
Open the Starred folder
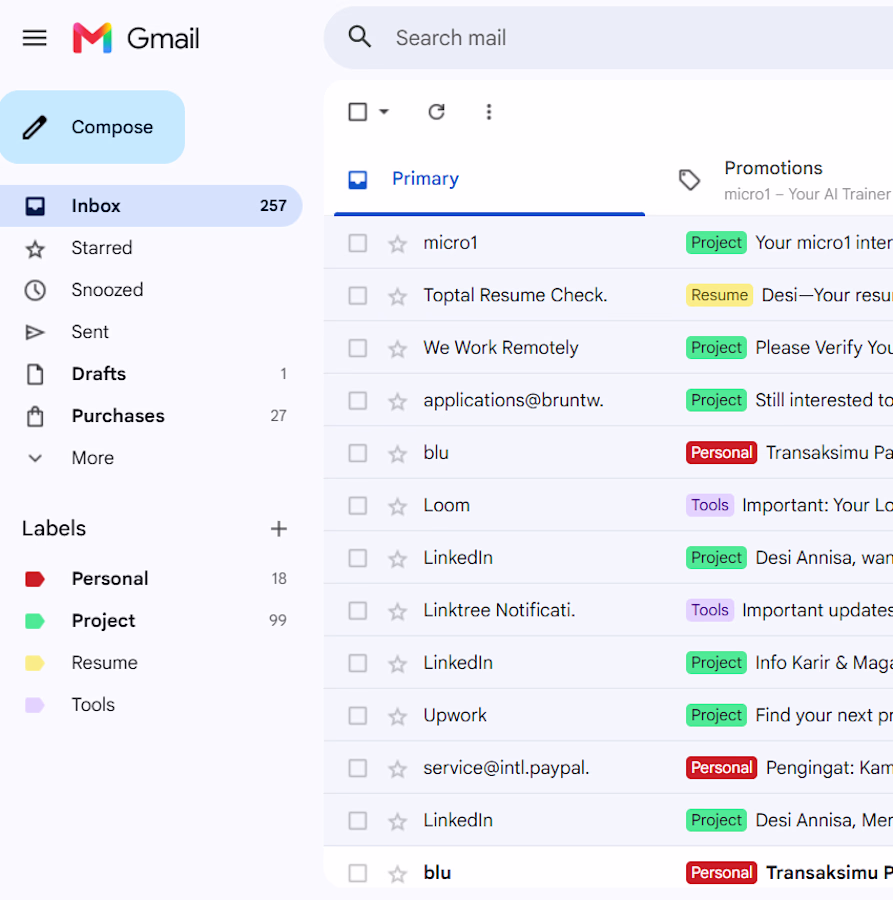[x=151, y=248]
